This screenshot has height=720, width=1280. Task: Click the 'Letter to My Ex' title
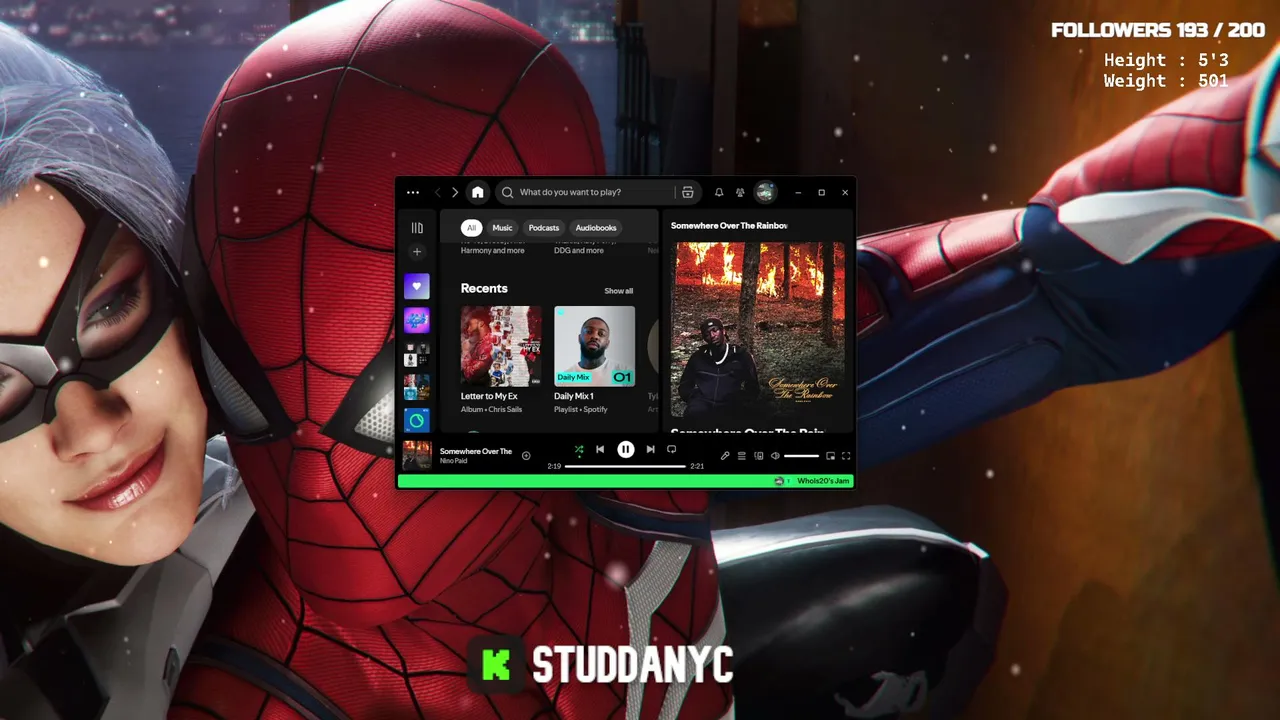click(489, 397)
